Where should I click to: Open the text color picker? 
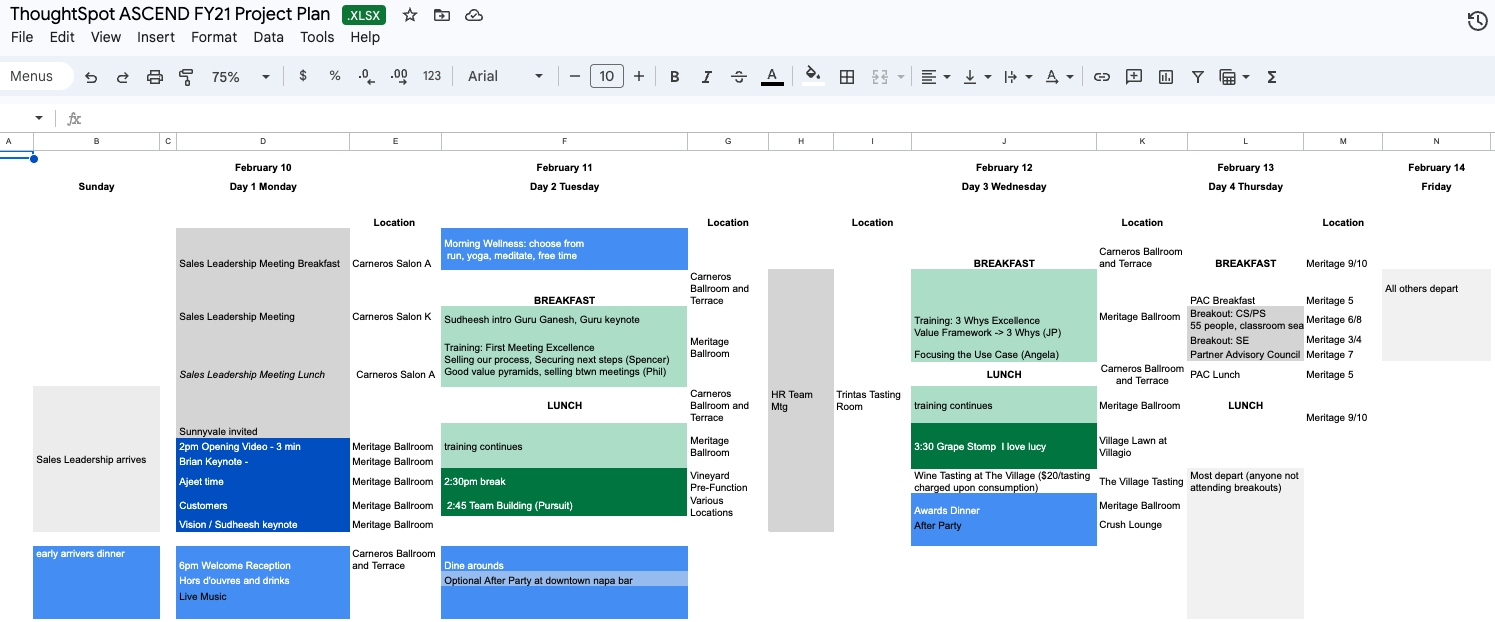[772, 77]
